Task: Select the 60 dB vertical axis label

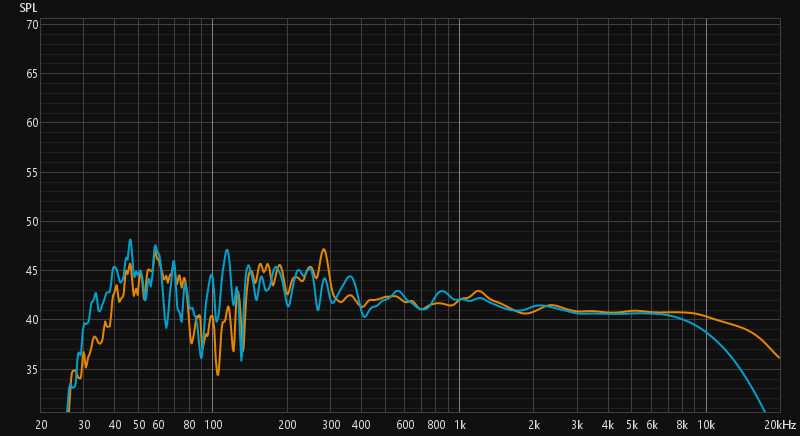Action: tap(31, 123)
